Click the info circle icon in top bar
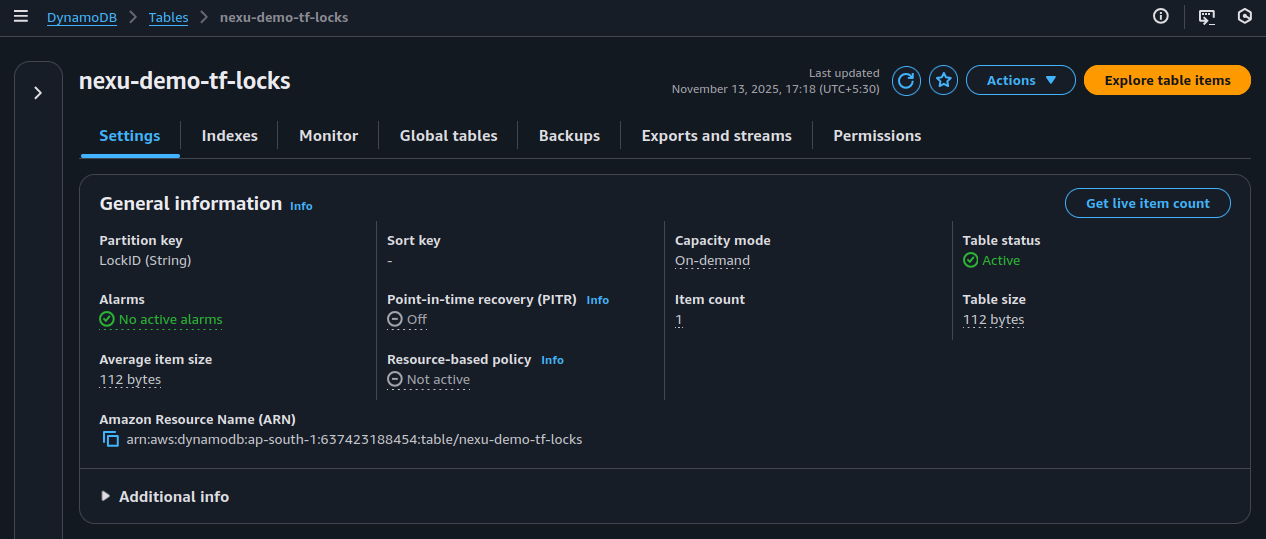The width and height of the screenshot is (1266, 539). (1161, 16)
